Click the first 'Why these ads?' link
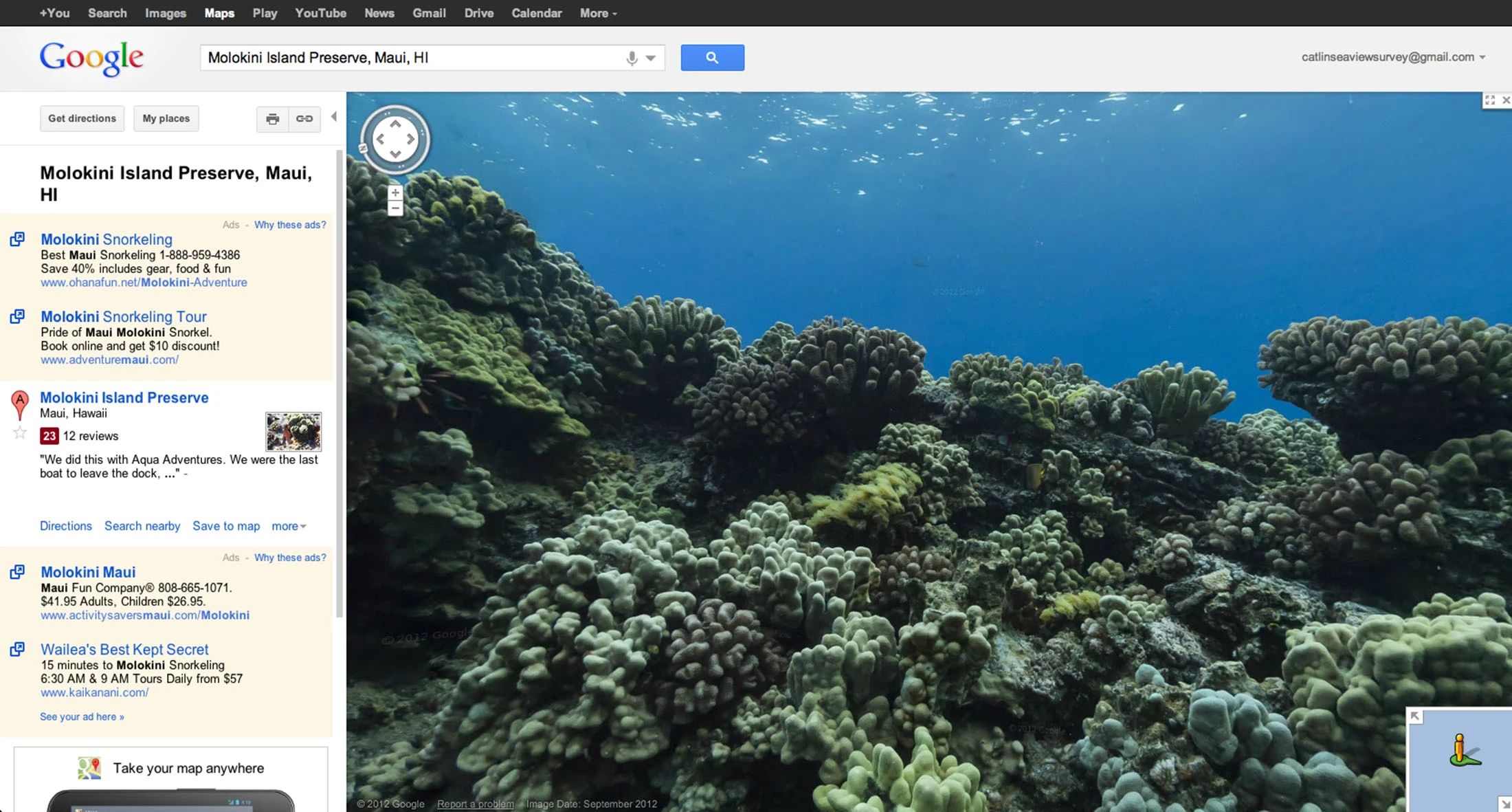 point(290,225)
